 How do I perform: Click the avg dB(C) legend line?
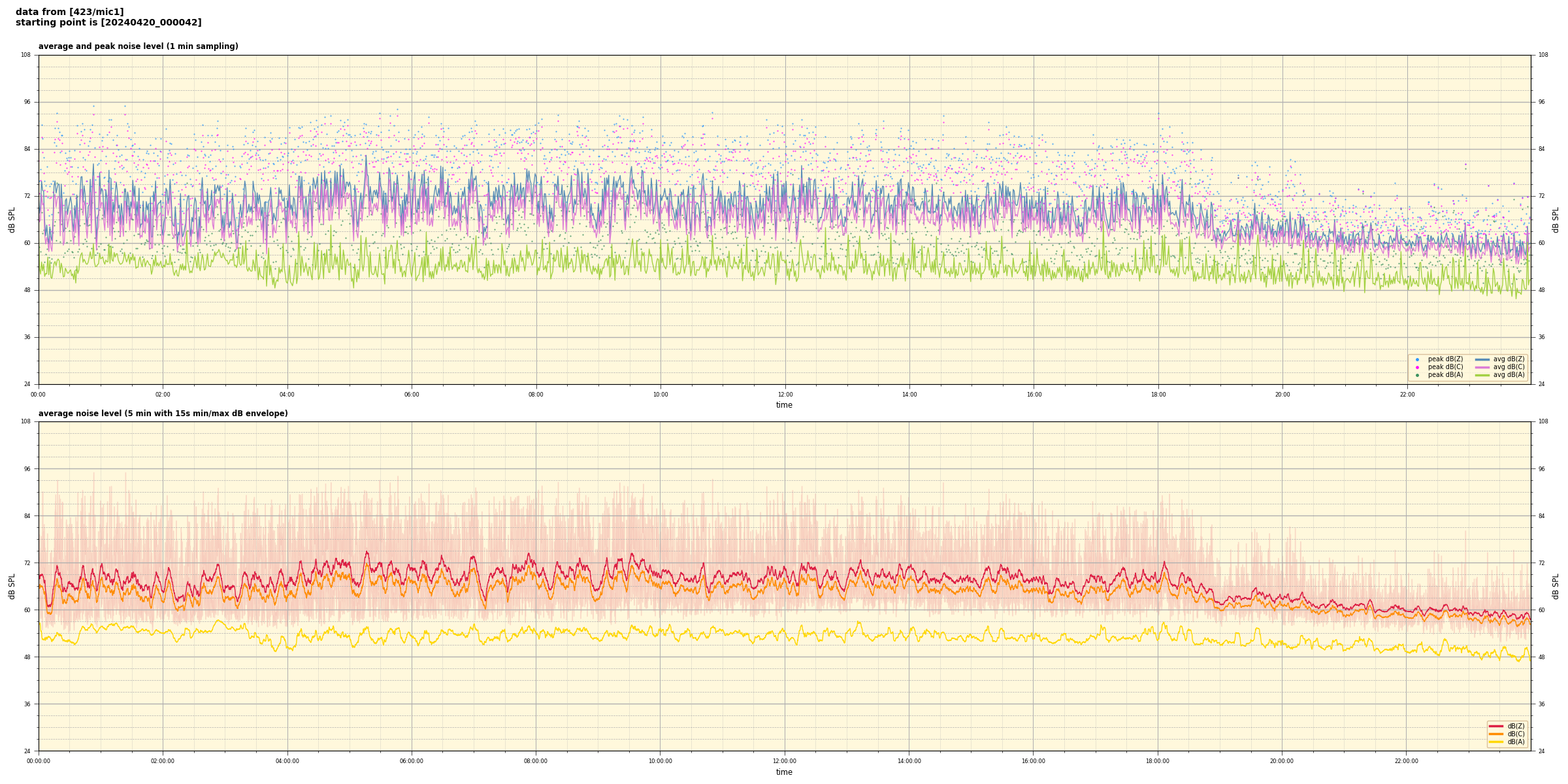1482,367
